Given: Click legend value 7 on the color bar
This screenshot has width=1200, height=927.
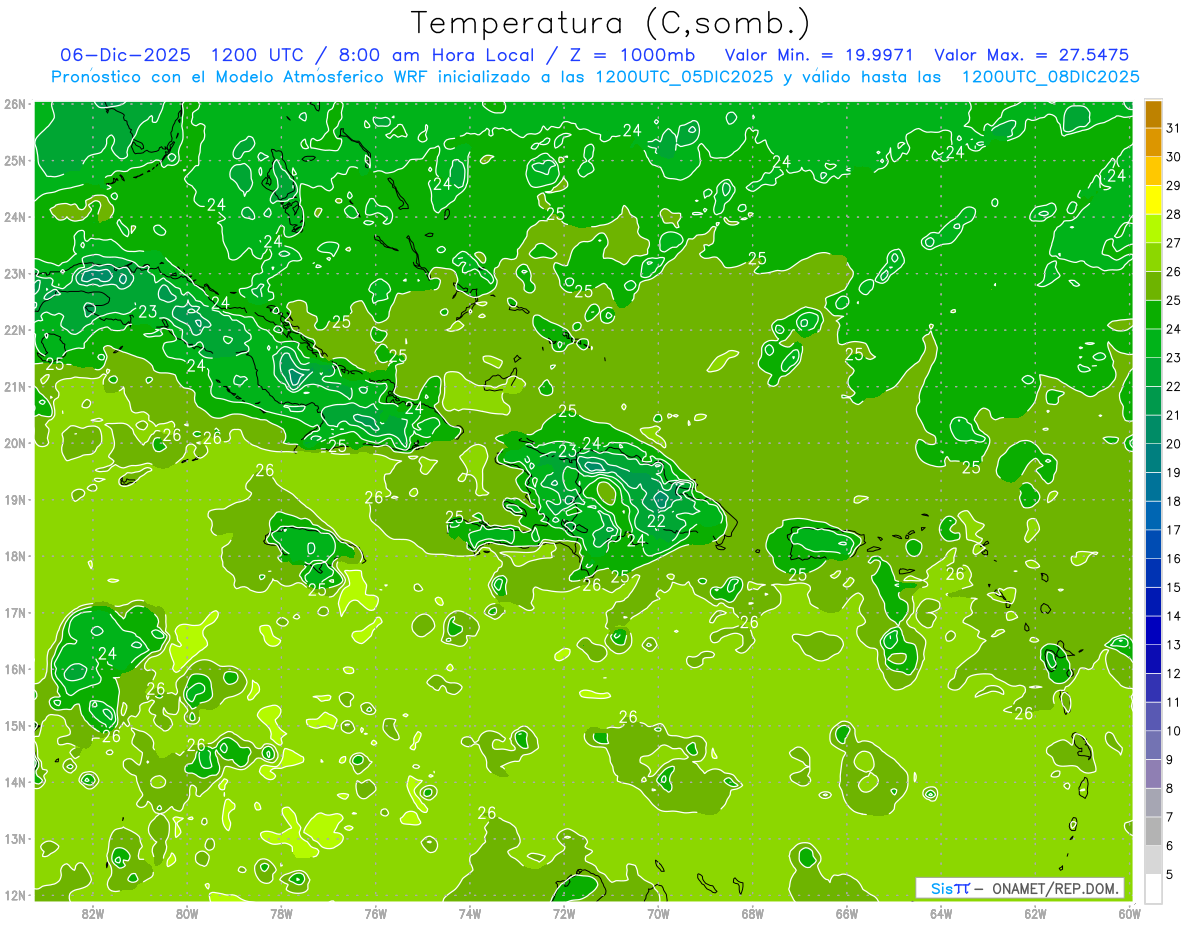Looking at the screenshot, I should pos(1170,817).
